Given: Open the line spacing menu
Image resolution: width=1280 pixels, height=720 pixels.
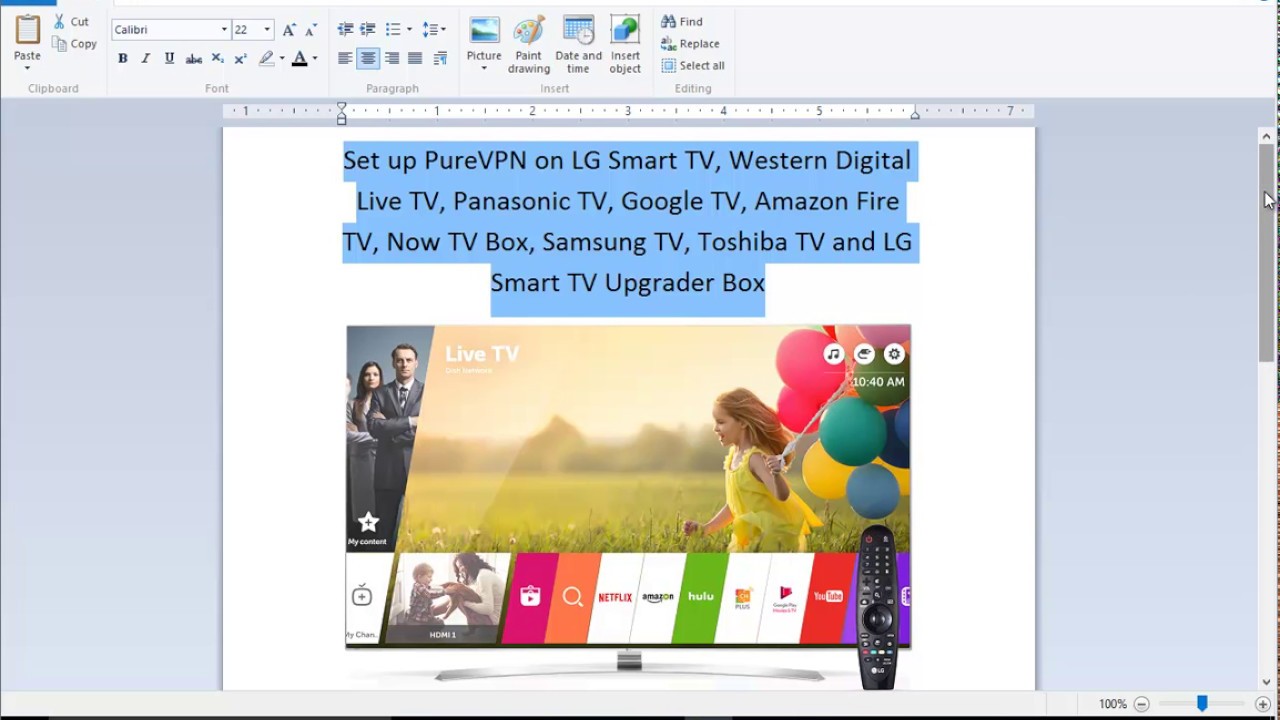Looking at the screenshot, I should [434, 30].
